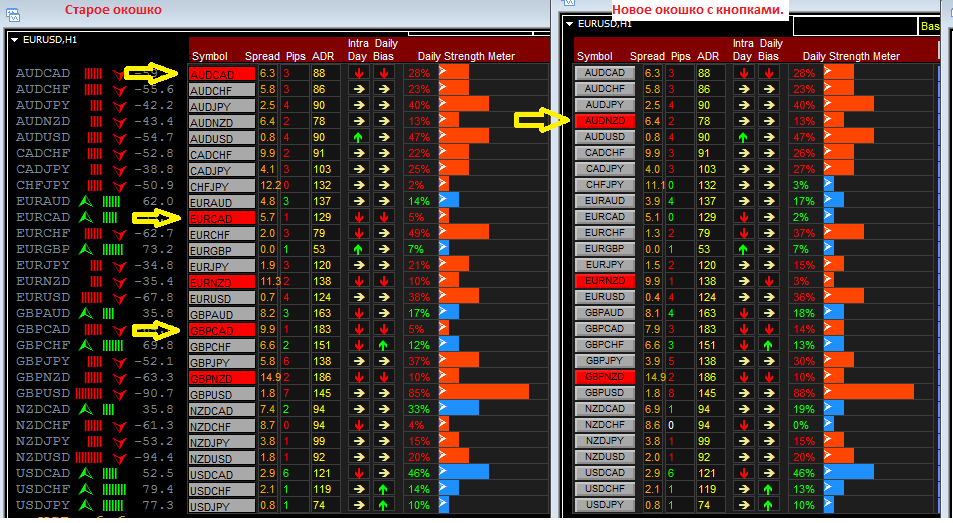Click Daily Strength Meter header in new window

pos(851,56)
